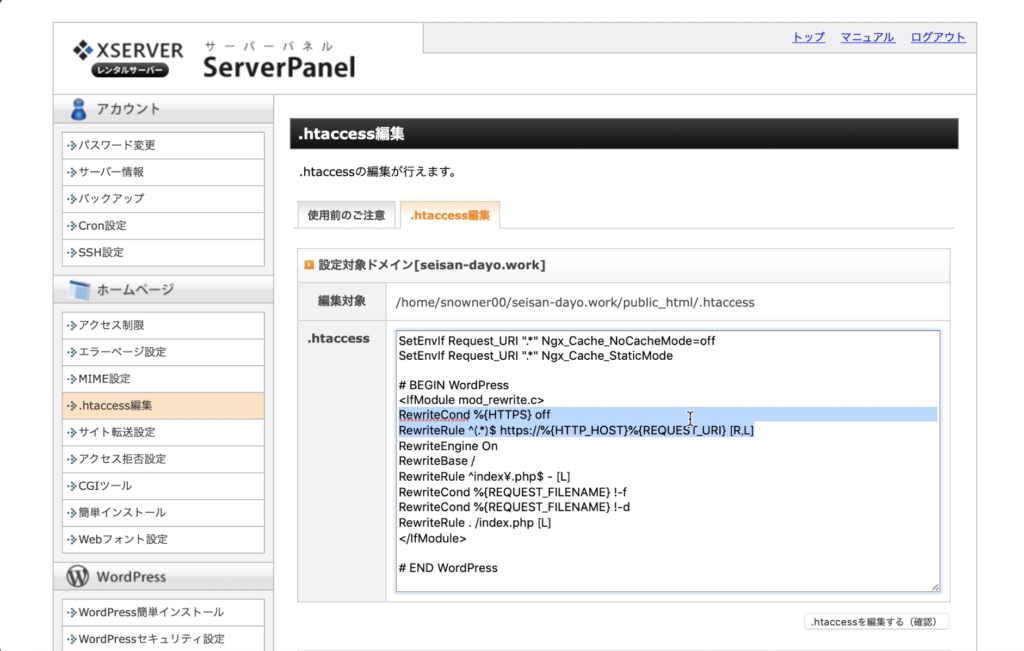Screen dimensions: 1024x651
Task: Click the アカウント section person icon
Action: (x=79, y=109)
